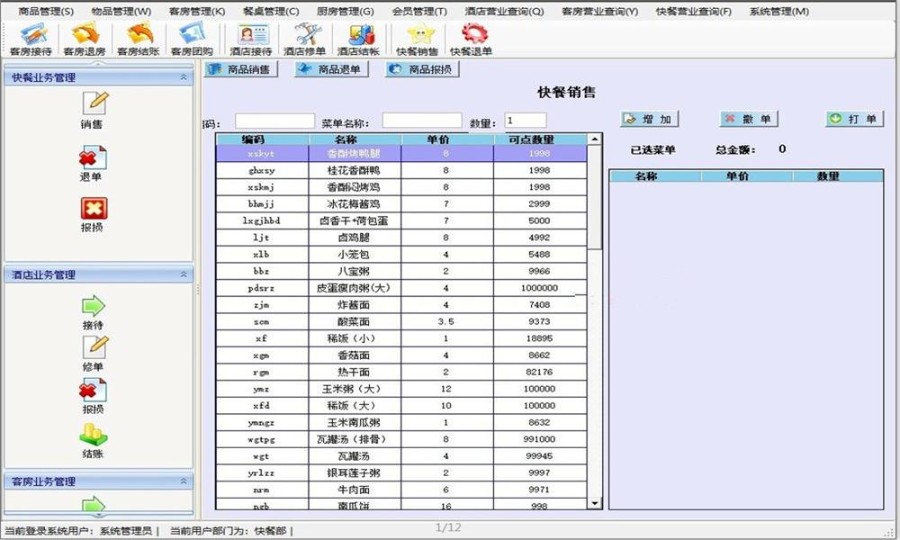900x540 pixels.
Task: Click the 快餐退单 toolbar icon
Action: click(471, 39)
